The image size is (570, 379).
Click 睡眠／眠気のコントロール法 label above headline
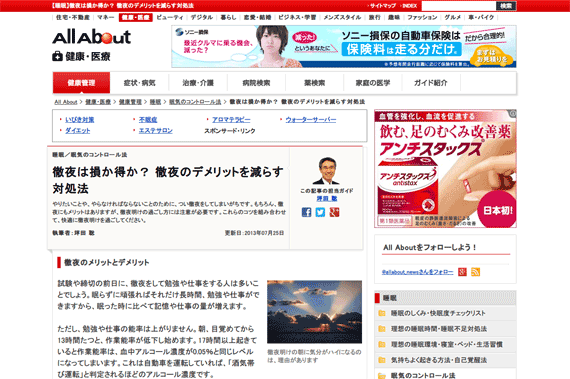[89, 155]
